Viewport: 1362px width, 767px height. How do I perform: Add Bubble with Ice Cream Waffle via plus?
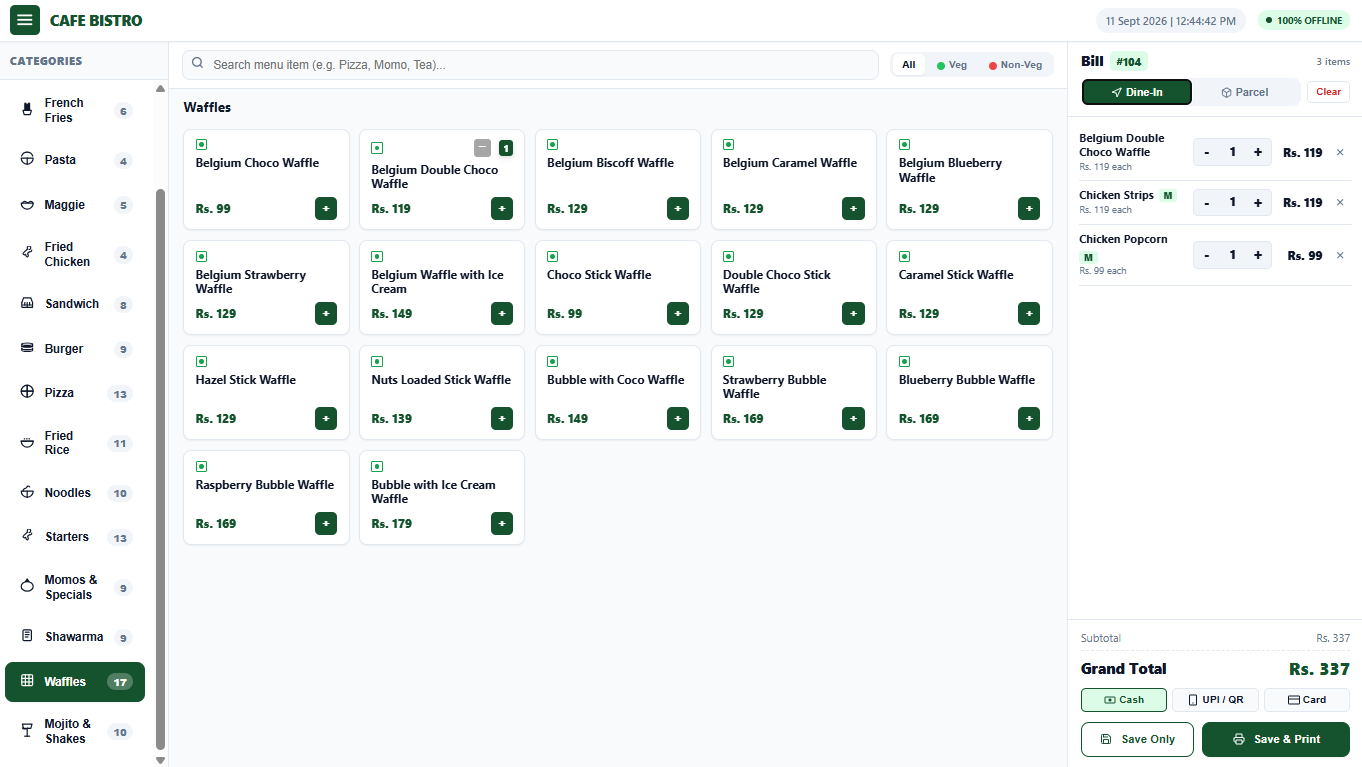tap(502, 523)
